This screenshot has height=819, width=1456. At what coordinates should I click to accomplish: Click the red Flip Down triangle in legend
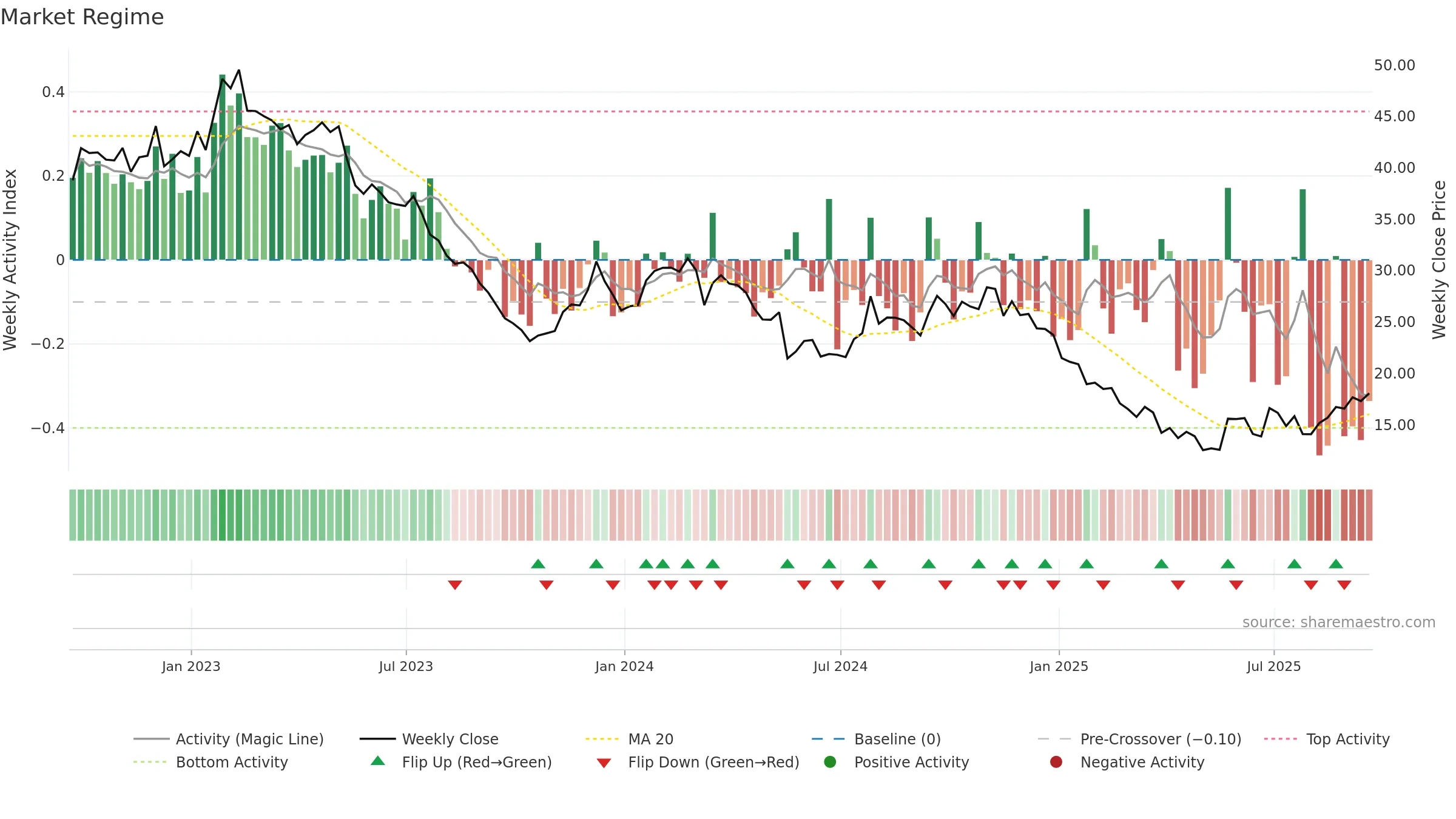point(604,763)
